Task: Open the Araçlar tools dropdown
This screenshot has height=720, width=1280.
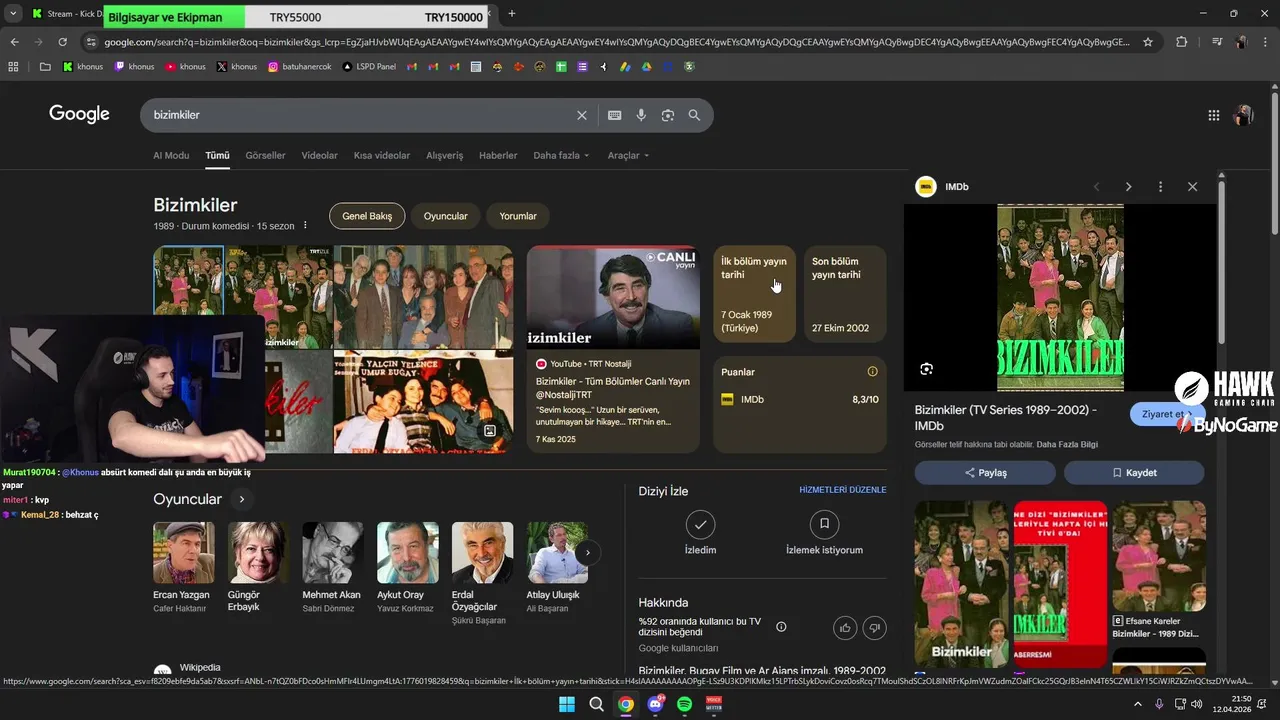Action: point(628,156)
